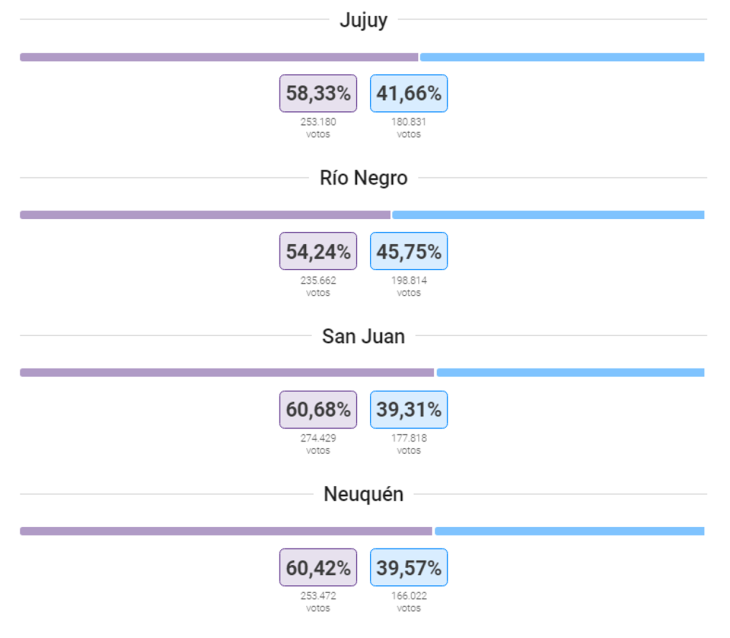Click the 45,75% blue result box
Viewport: 730px width, 638px height.
coord(409,251)
